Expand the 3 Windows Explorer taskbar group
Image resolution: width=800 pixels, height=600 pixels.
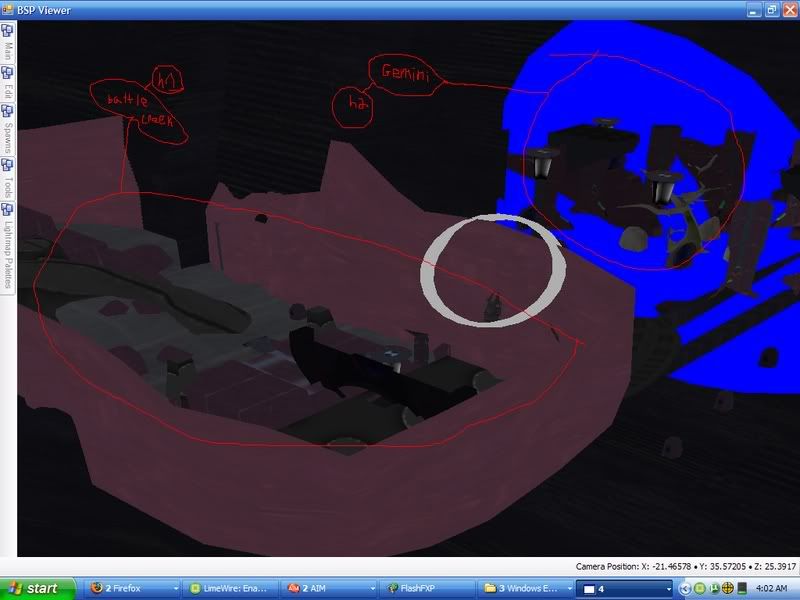[527, 588]
